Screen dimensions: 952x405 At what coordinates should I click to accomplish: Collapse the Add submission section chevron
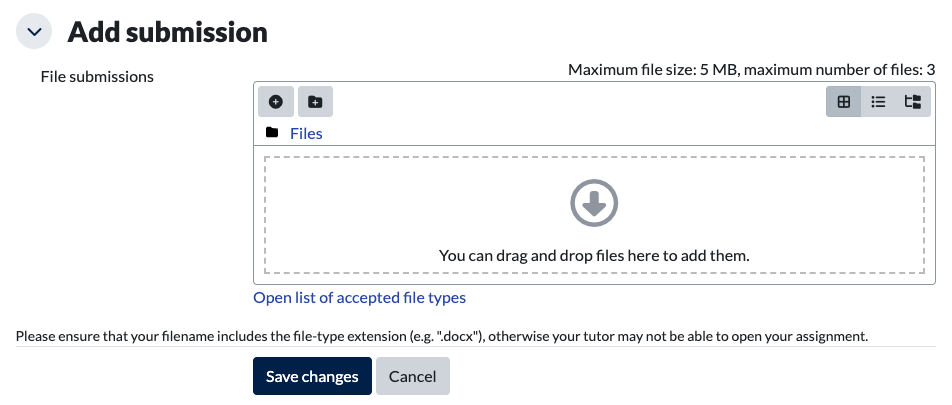(34, 32)
